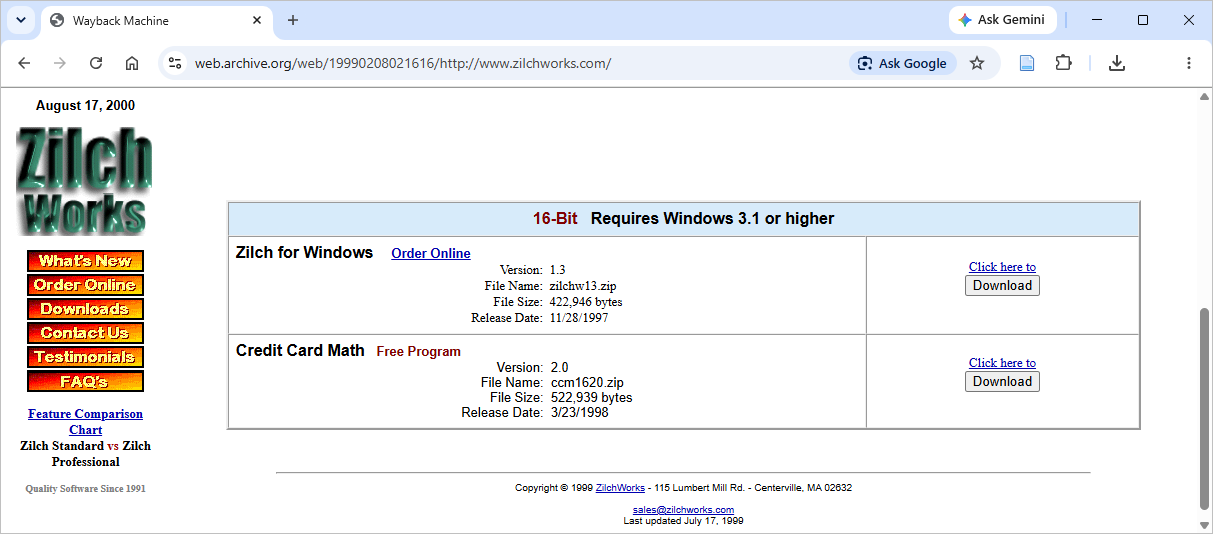Screen dimensions: 1213x534
Task: Open the Order Online sidebar button
Action: click(85, 285)
